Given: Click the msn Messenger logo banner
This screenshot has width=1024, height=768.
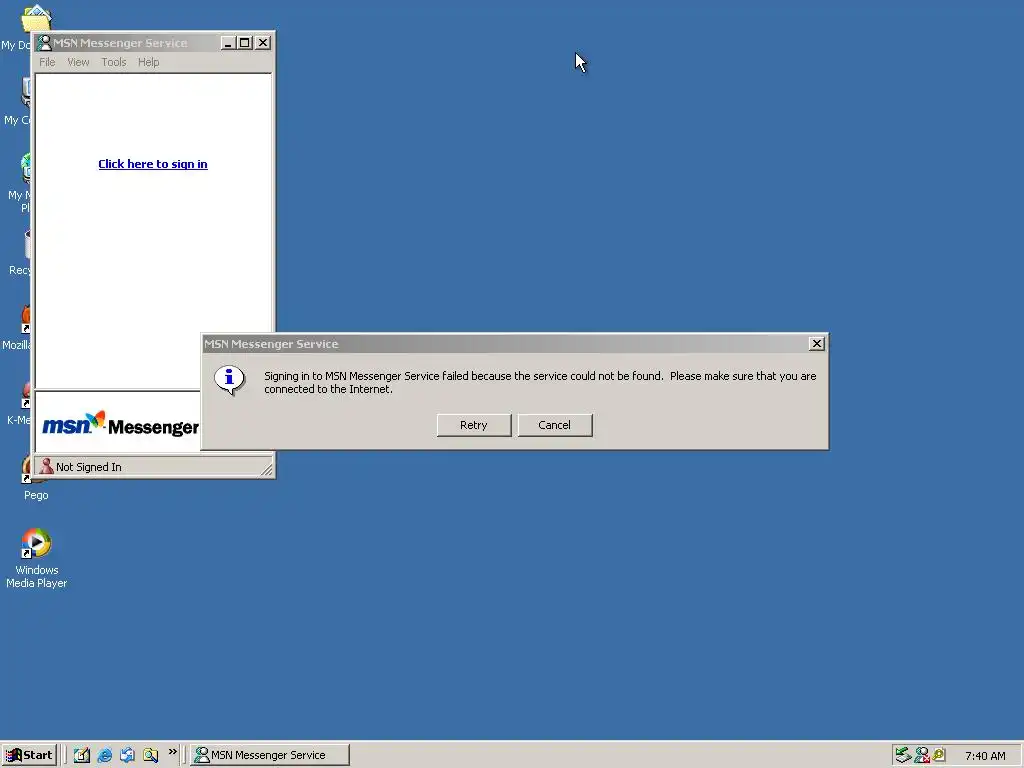Looking at the screenshot, I should click(120, 425).
